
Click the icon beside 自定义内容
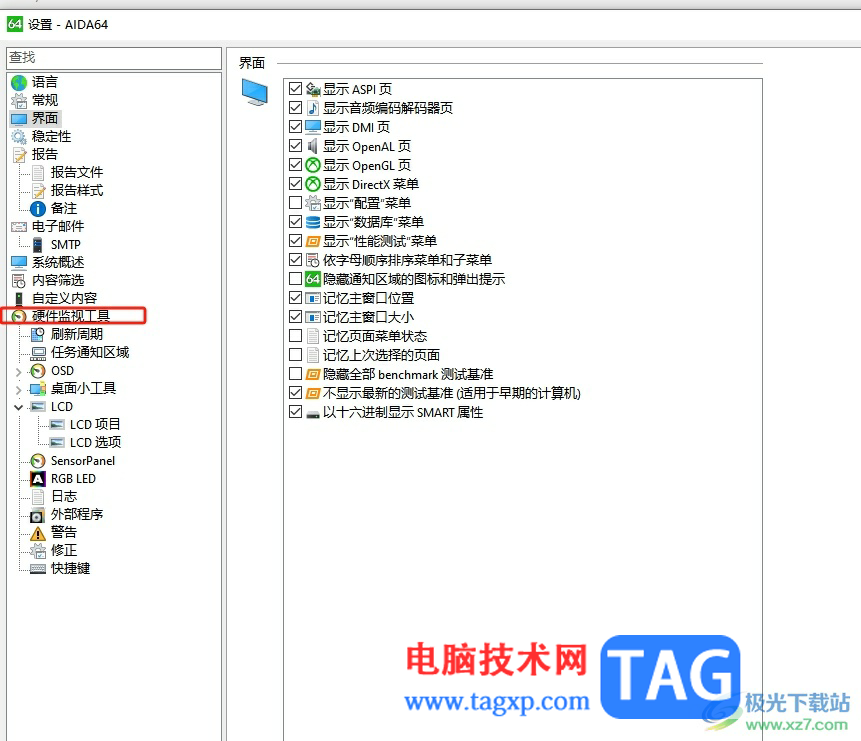[x=19, y=299]
